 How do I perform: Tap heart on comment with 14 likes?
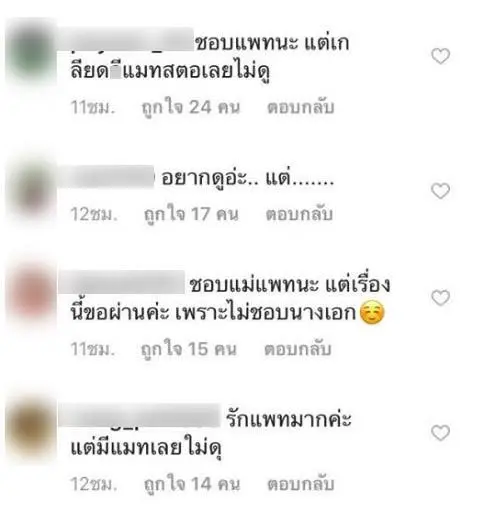[x=440, y=432]
